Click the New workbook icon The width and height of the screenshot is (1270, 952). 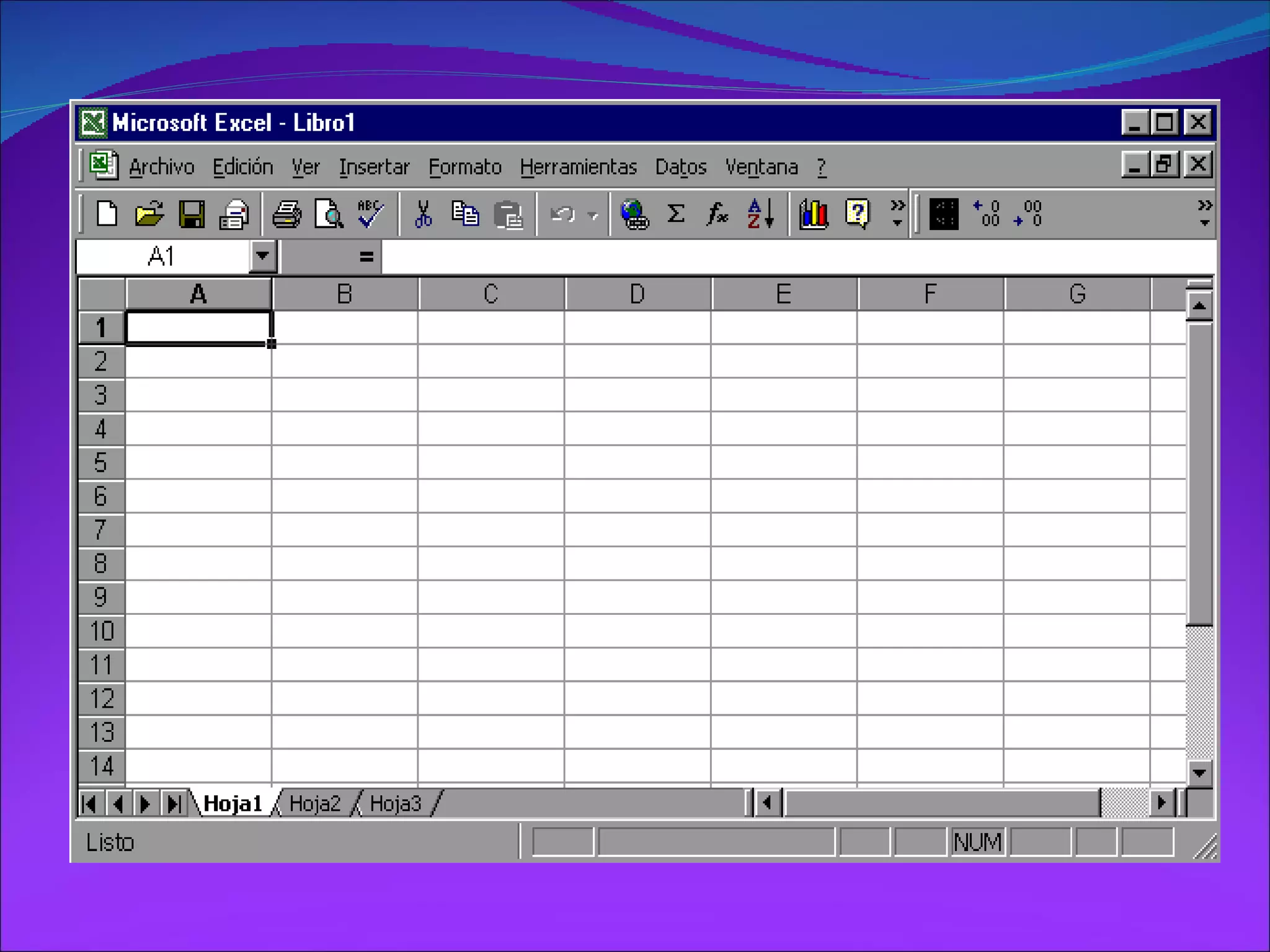click(107, 214)
